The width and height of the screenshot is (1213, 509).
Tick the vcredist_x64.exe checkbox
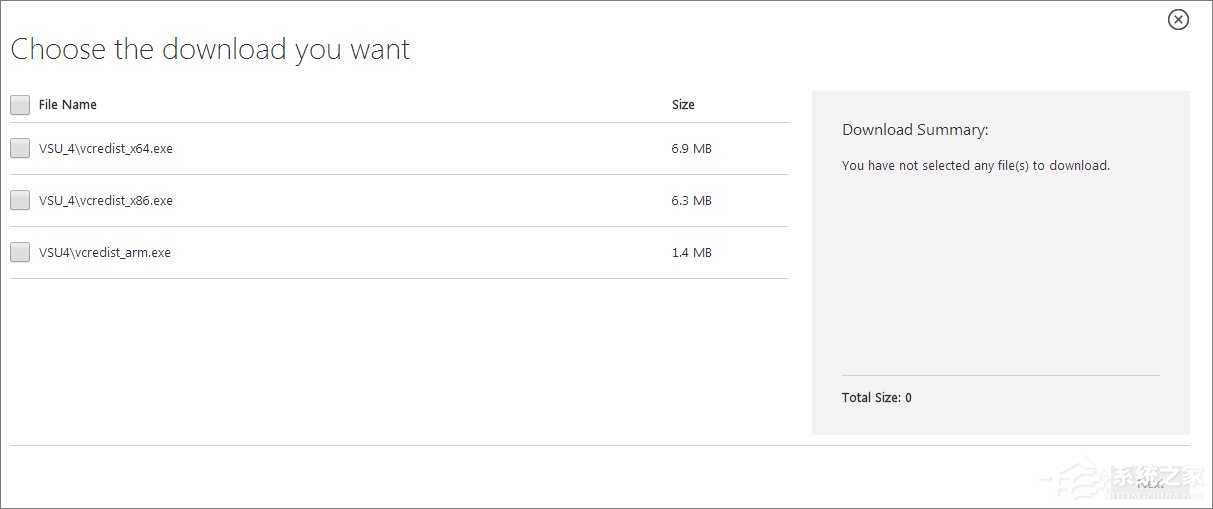tap(20, 149)
